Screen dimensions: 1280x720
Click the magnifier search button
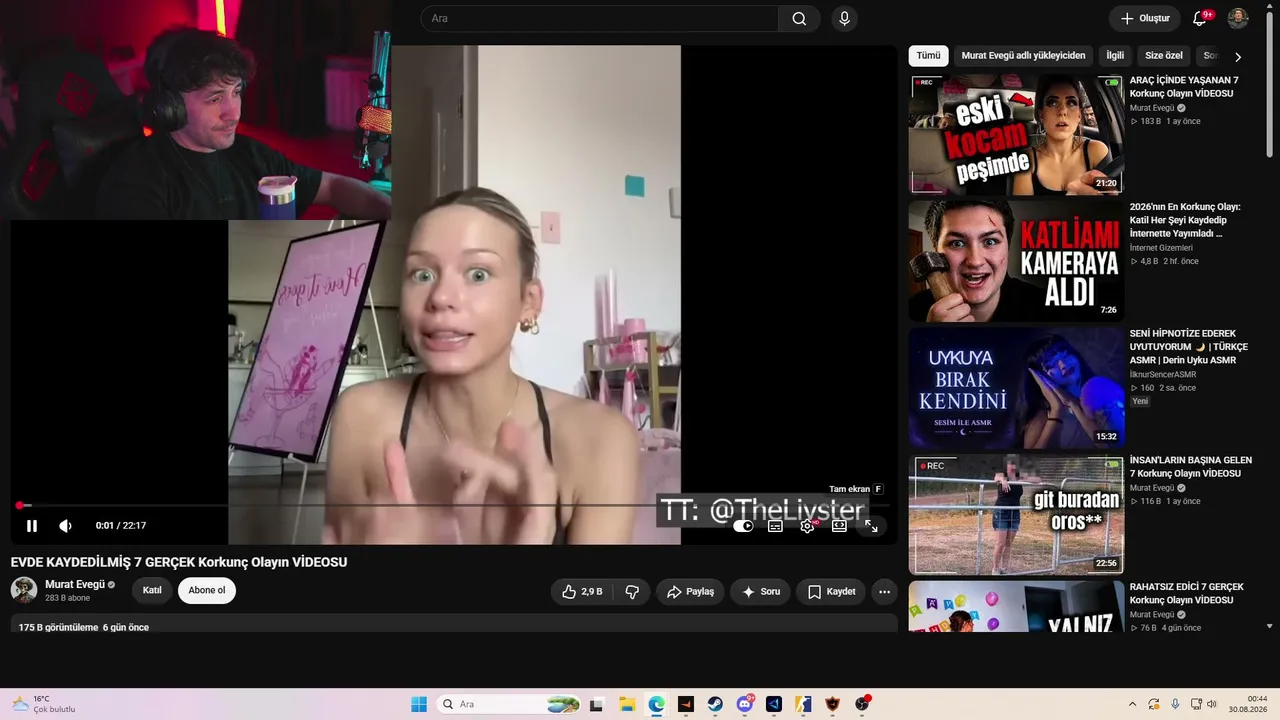[x=799, y=18]
